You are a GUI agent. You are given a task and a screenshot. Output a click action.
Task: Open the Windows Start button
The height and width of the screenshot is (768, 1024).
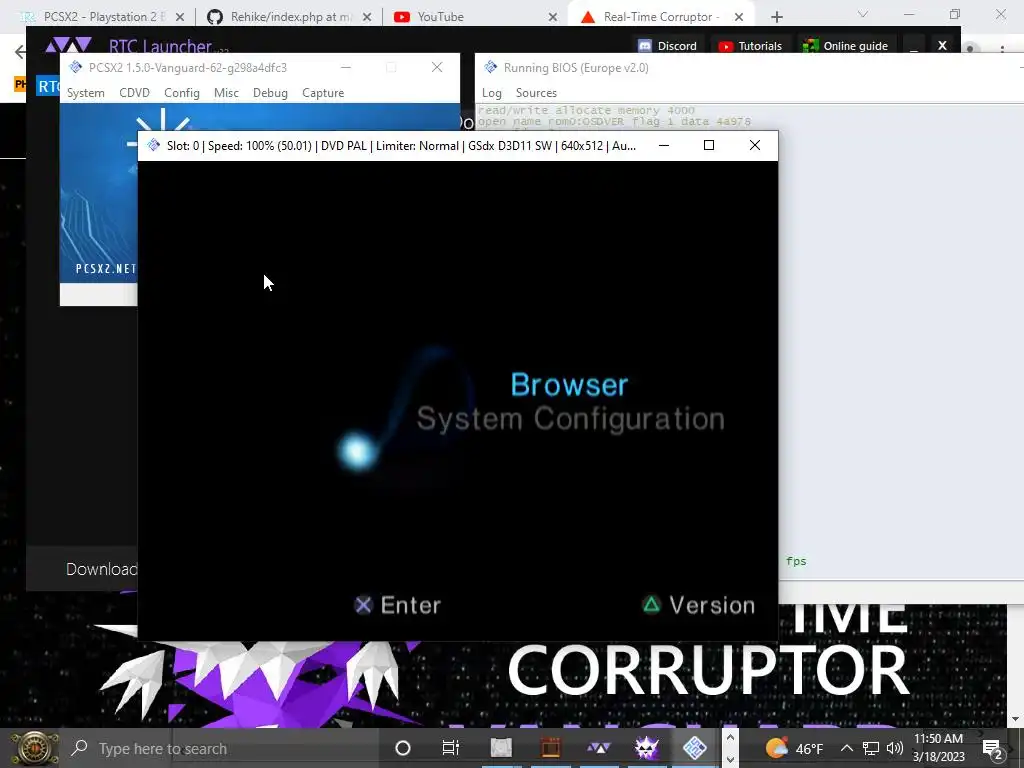coord(33,748)
